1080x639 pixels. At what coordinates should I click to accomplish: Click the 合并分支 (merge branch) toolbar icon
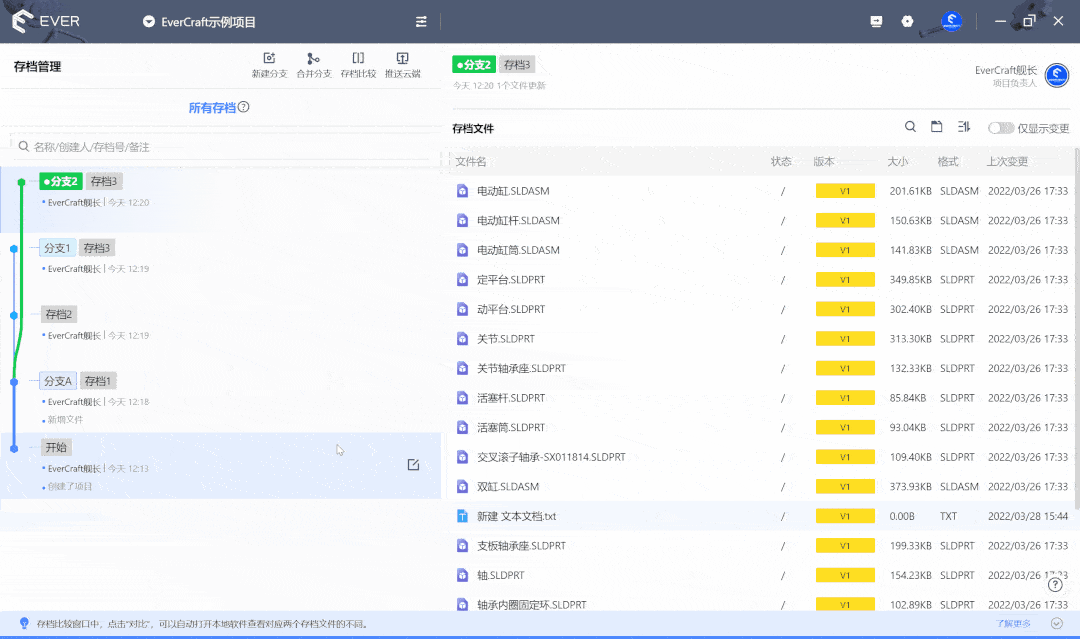(313, 65)
